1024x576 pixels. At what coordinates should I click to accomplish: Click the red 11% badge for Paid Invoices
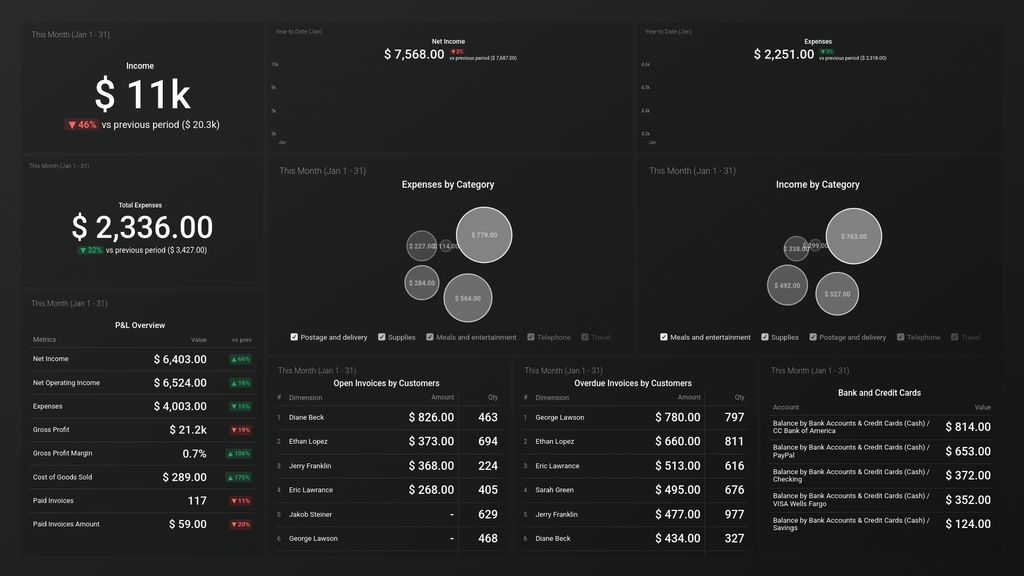coord(240,501)
